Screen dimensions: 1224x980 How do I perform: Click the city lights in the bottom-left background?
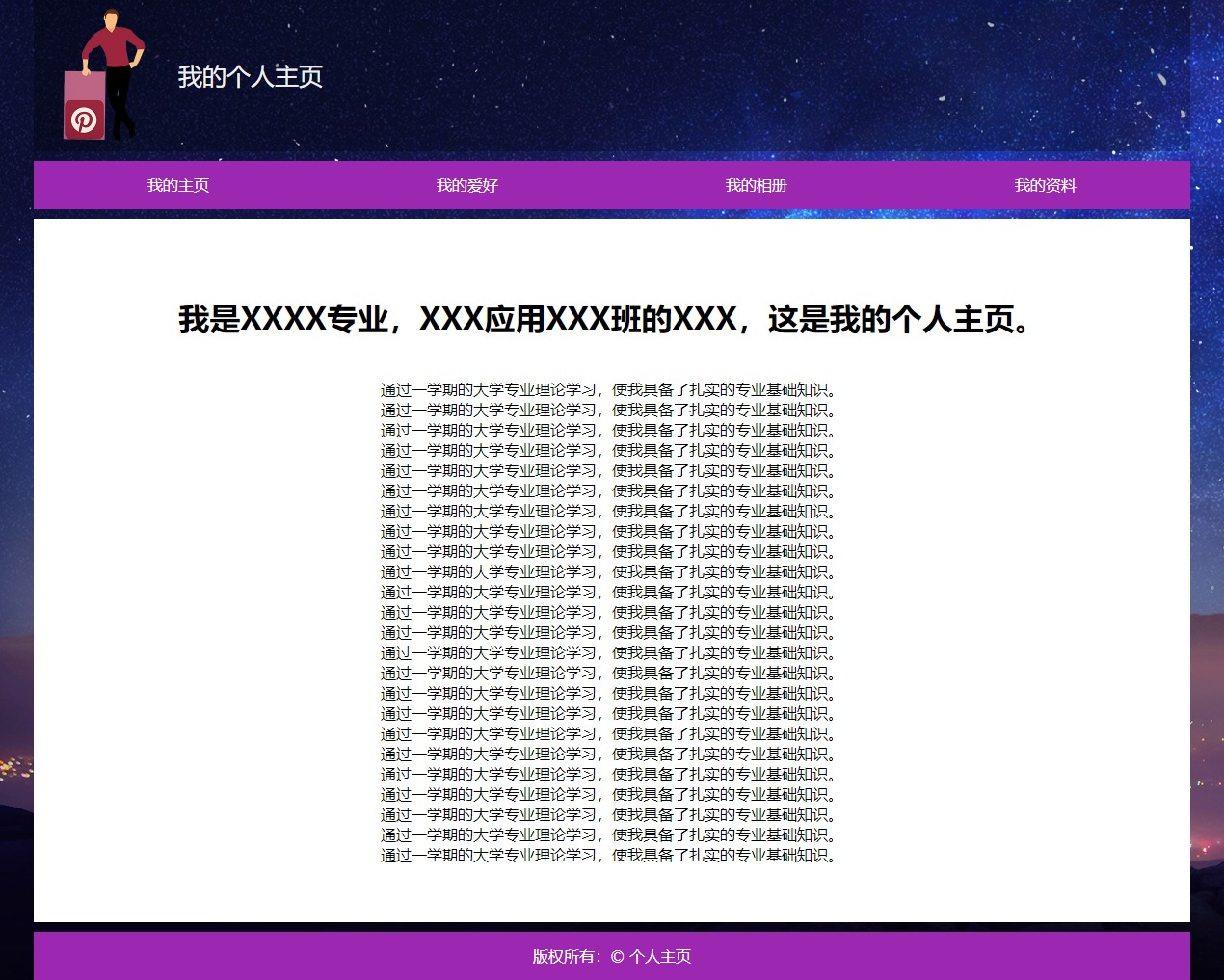(x=13, y=768)
